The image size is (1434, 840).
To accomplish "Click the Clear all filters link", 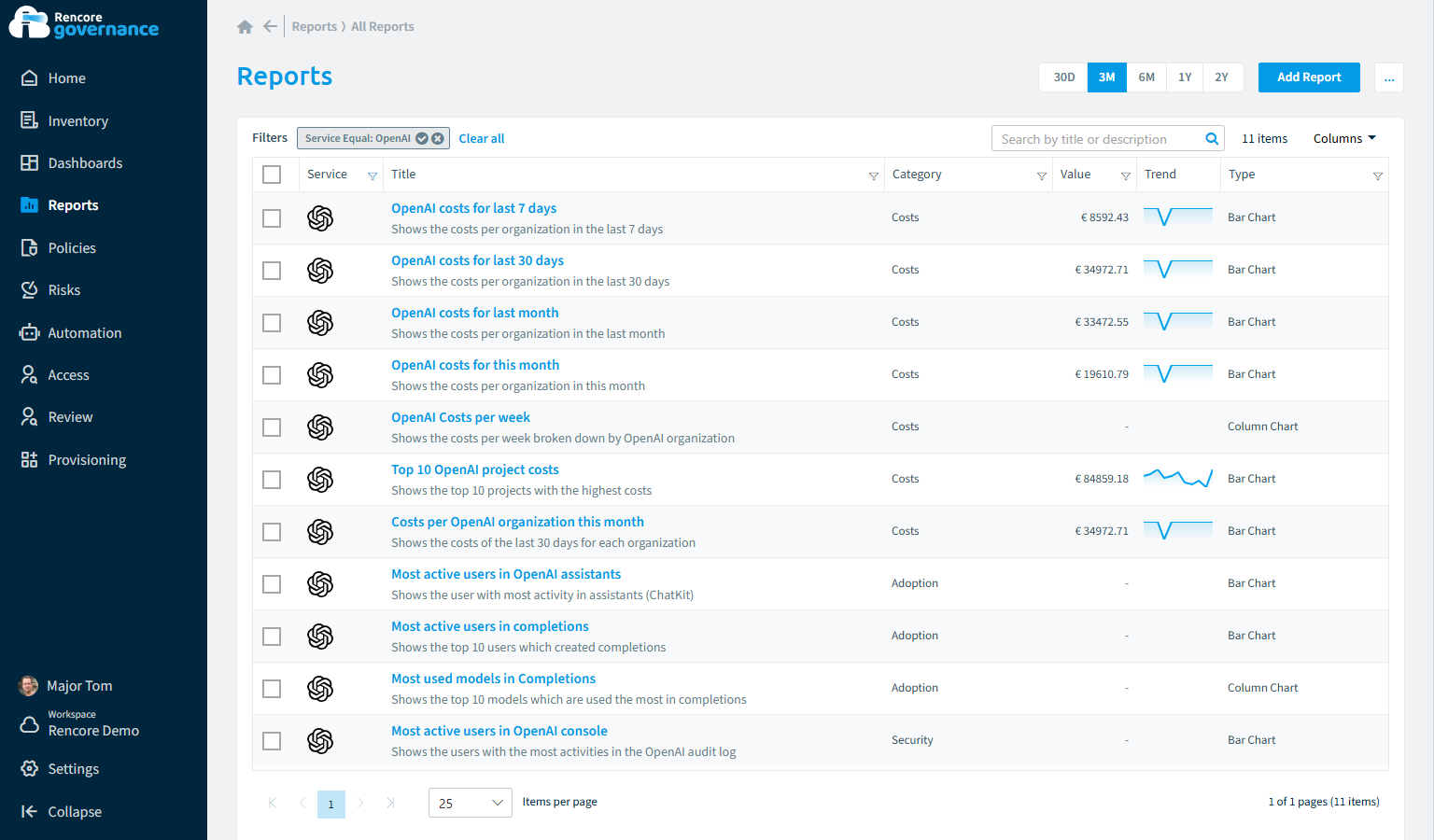I will (482, 139).
